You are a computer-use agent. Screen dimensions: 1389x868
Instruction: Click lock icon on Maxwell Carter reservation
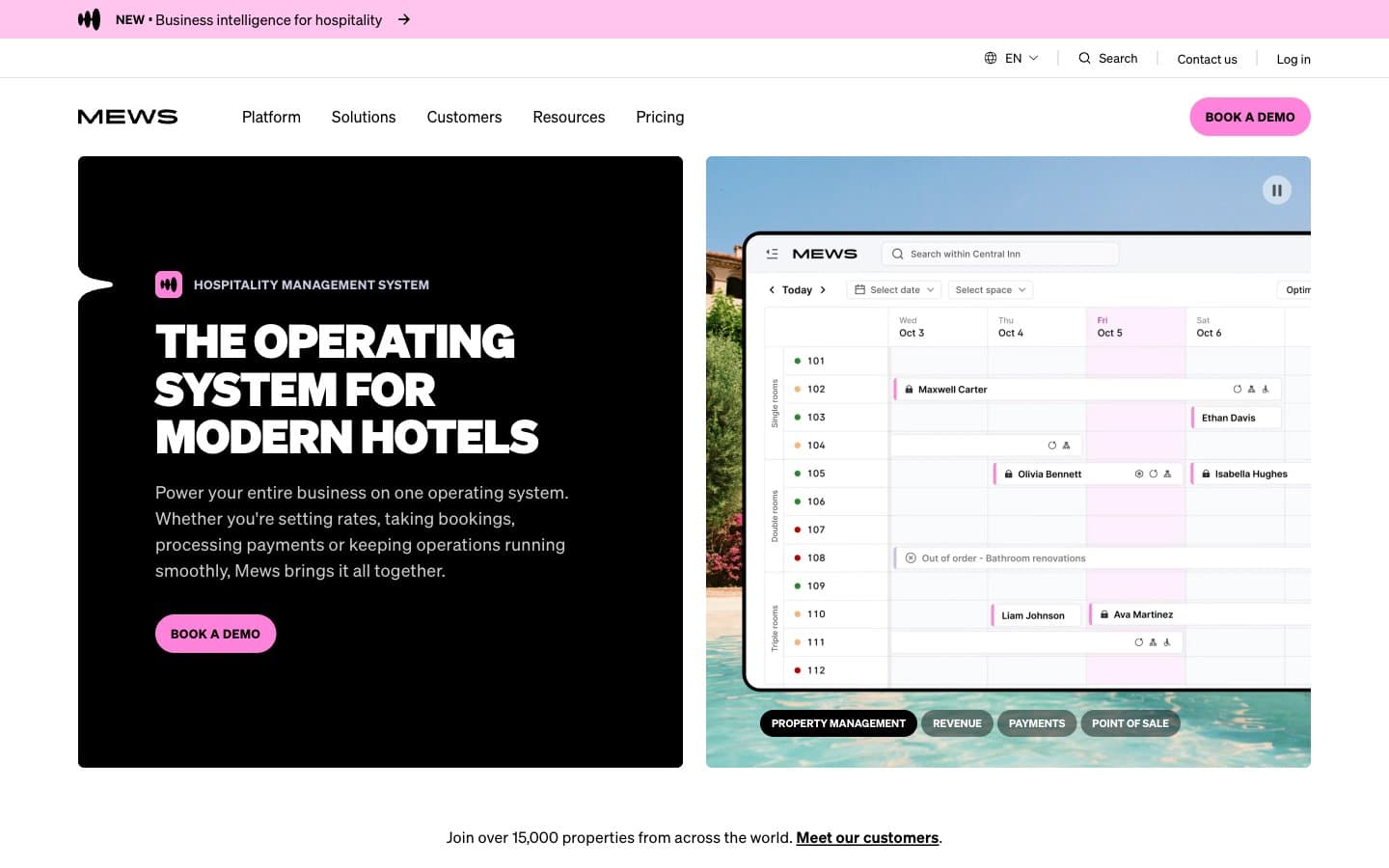coord(909,390)
